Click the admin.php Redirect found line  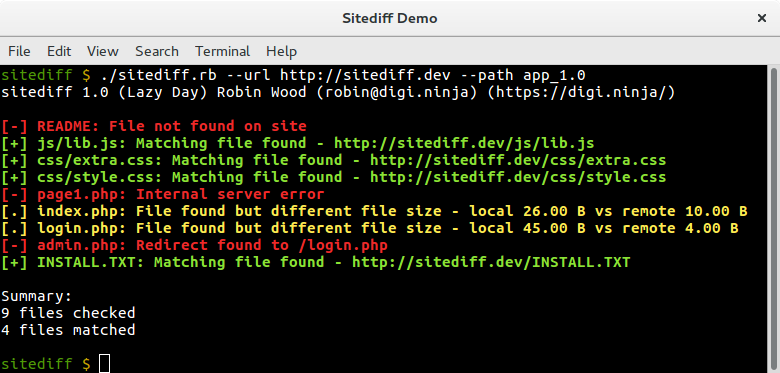click(x=194, y=245)
